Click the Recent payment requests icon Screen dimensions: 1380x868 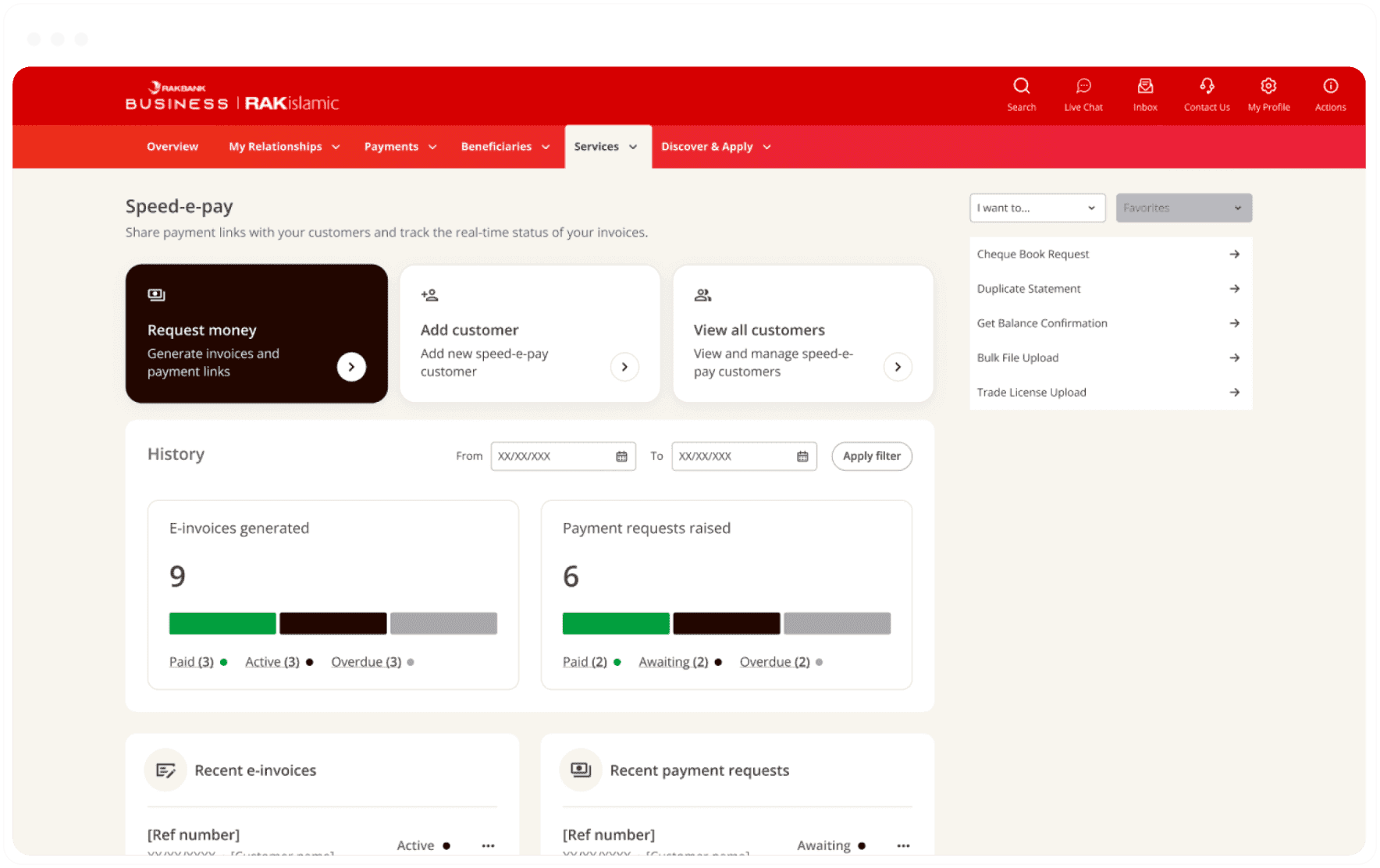pos(581,770)
